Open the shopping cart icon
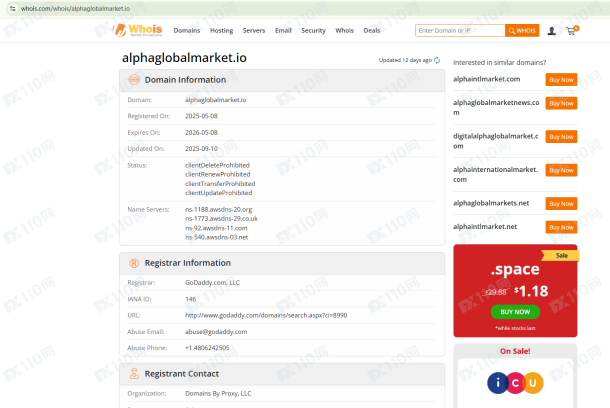The height and width of the screenshot is (408, 610). [572, 30]
